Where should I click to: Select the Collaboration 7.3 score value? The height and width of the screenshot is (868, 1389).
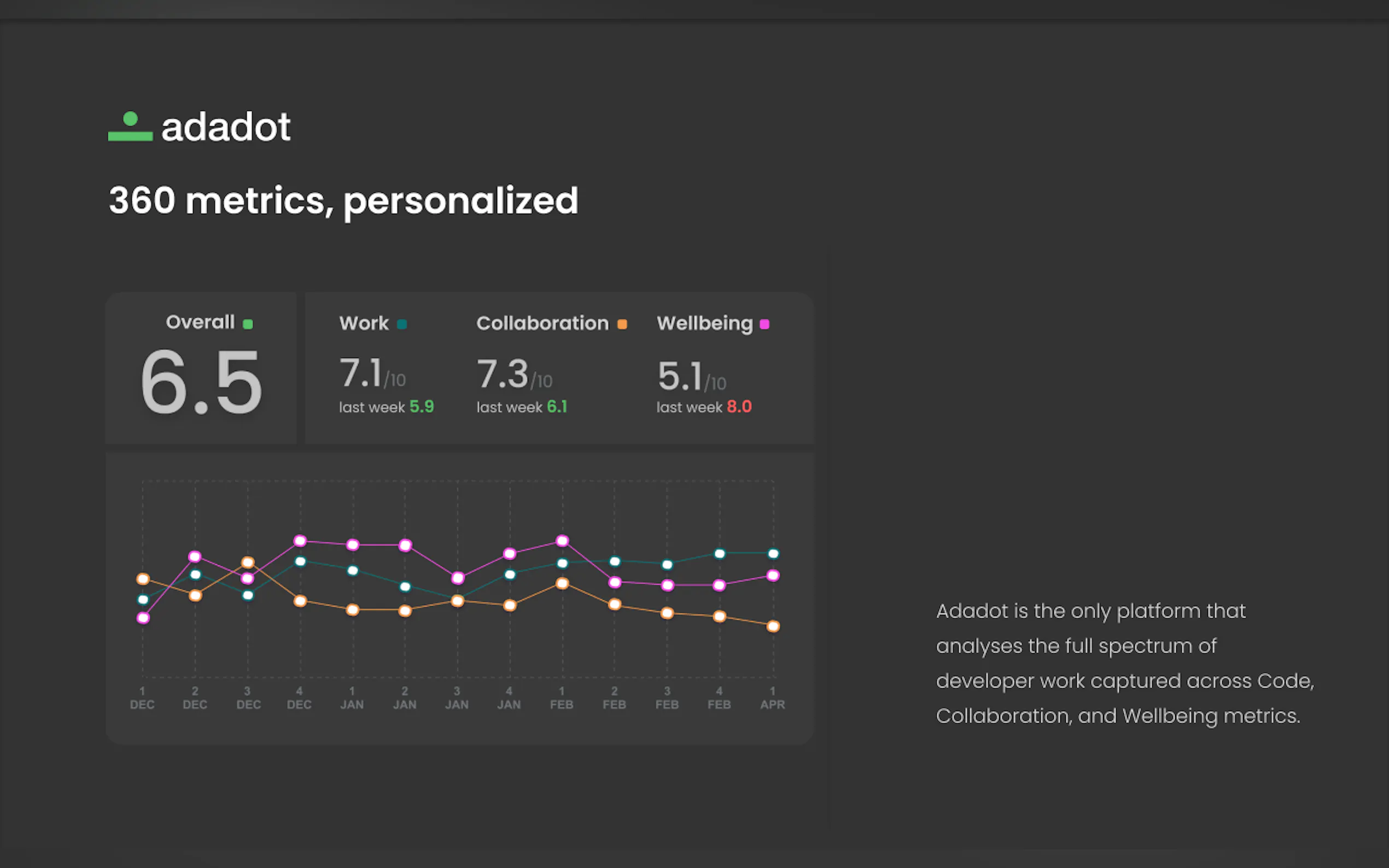(x=503, y=374)
